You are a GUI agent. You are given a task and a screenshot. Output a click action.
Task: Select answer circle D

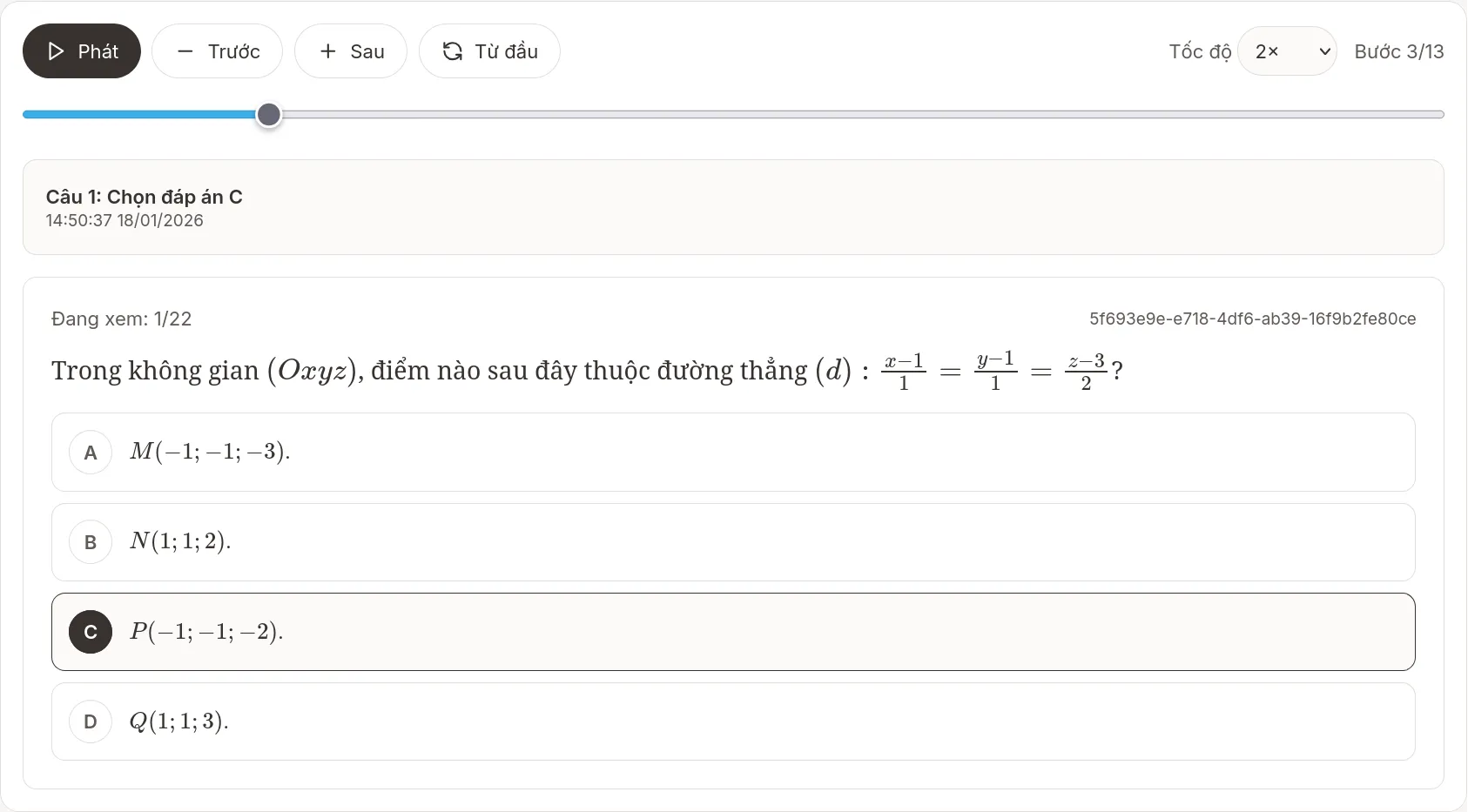91,721
